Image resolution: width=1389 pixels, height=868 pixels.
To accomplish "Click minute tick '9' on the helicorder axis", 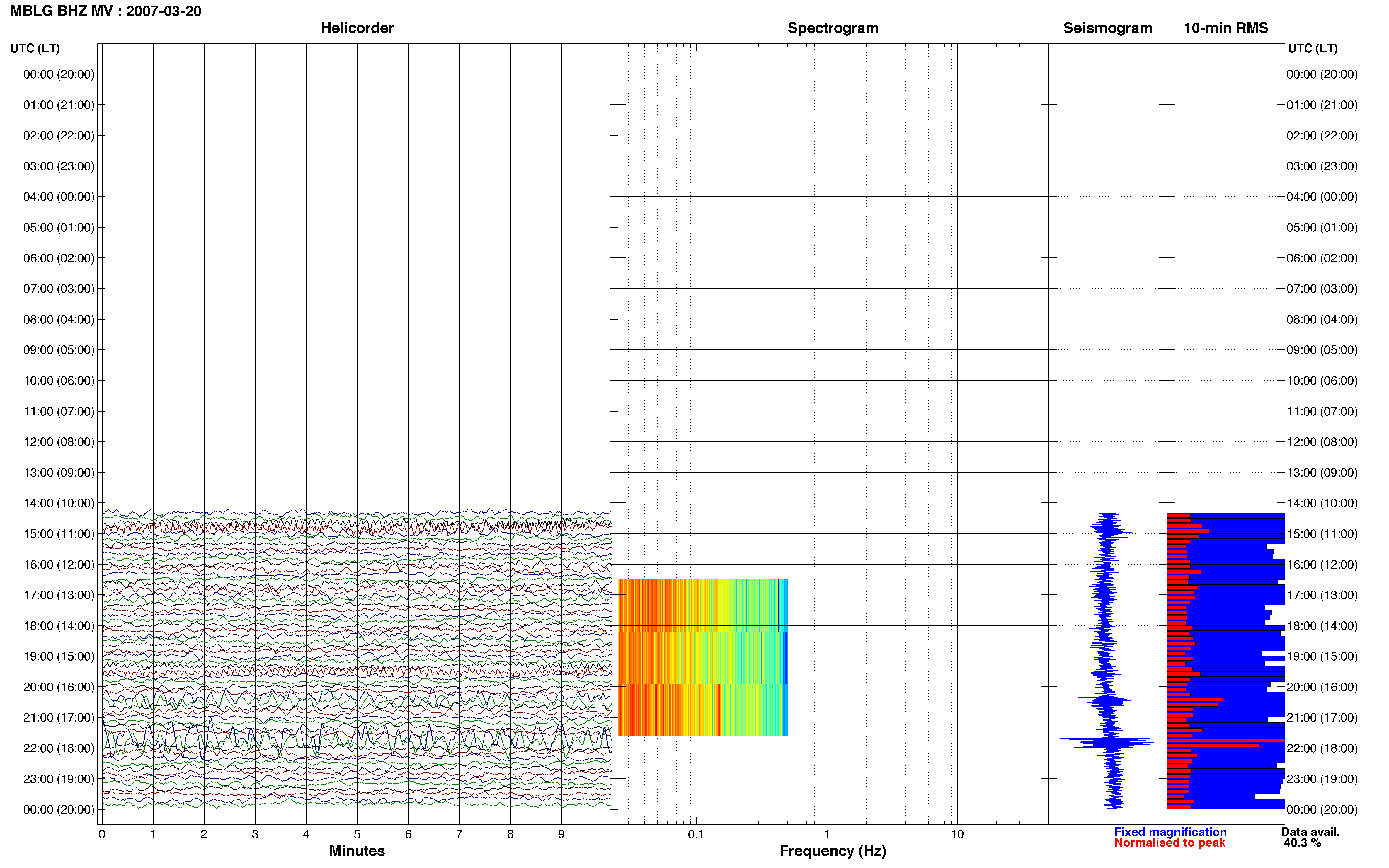I will point(561,834).
